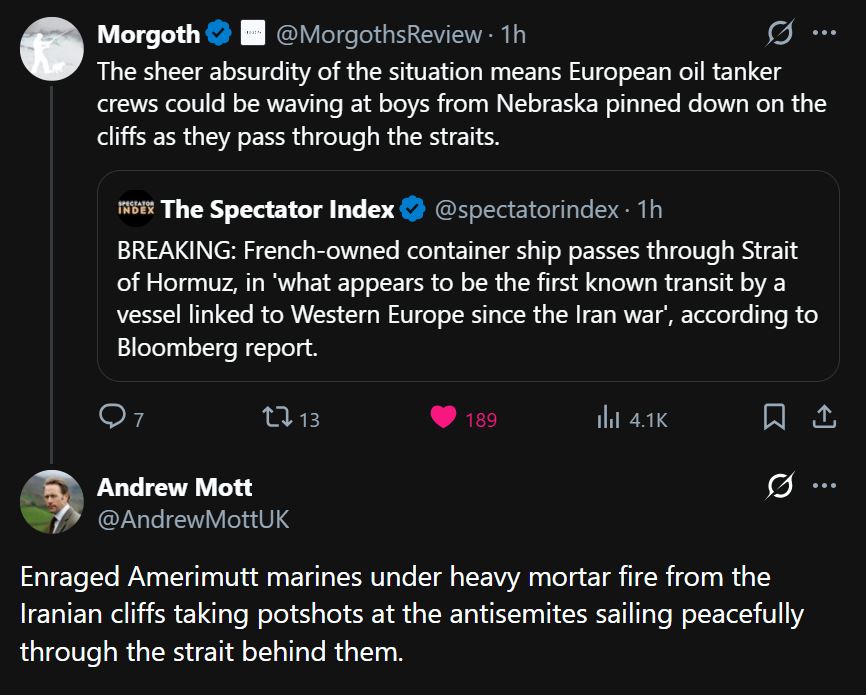The height and width of the screenshot is (695, 866).
Task: Open Andrew Mott's profile avatar
Action: pos(51,502)
